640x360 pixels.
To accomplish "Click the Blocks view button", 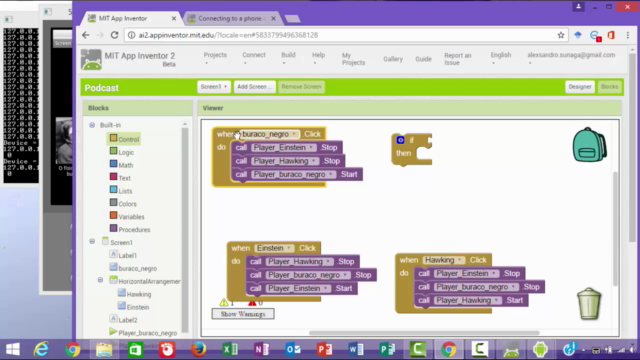I will [x=609, y=87].
